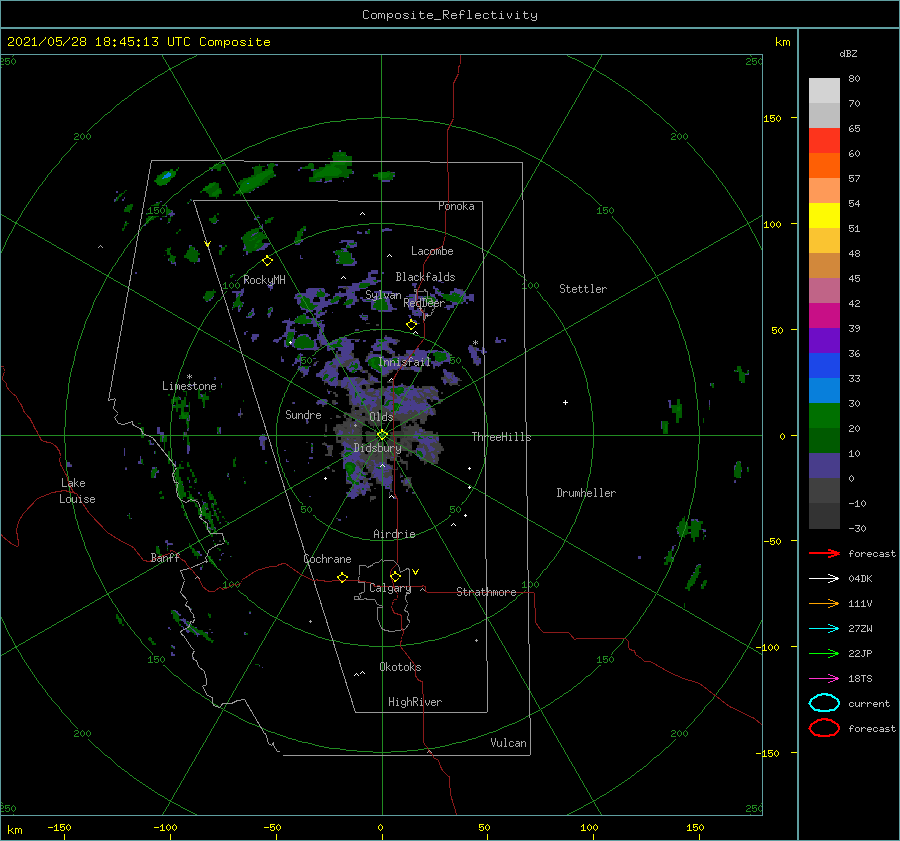900x841 pixels.
Task: Select the cyan 27ZW arrow icon
Action: (x=824, y=629)
